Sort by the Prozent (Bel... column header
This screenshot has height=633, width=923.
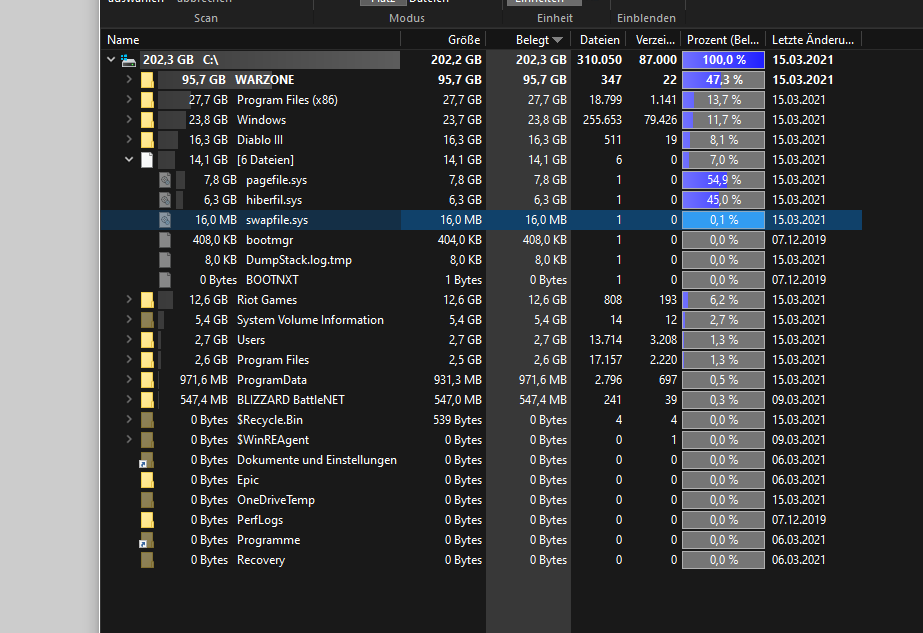(x=723, y=39)
